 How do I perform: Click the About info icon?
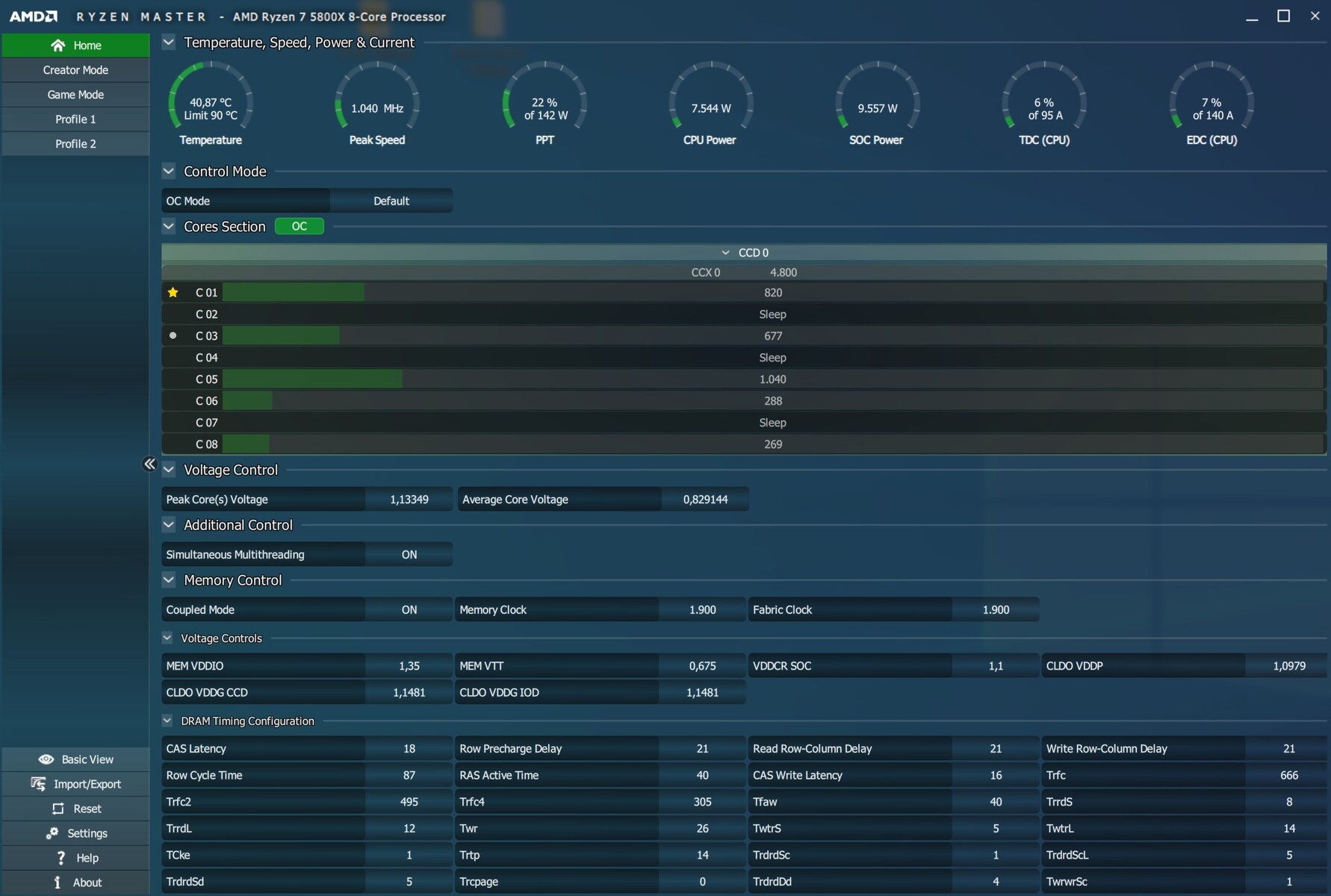point(58,883)
